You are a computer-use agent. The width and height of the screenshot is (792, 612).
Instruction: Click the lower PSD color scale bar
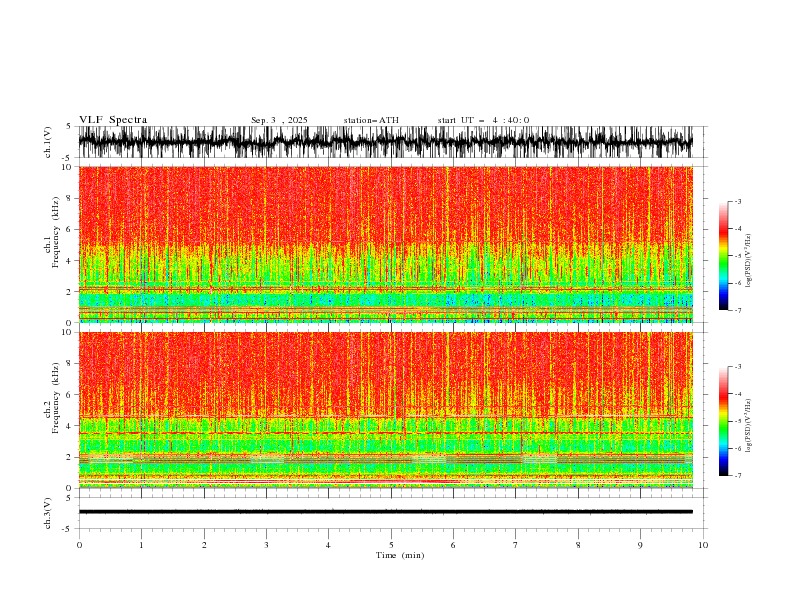coord(723,421)
